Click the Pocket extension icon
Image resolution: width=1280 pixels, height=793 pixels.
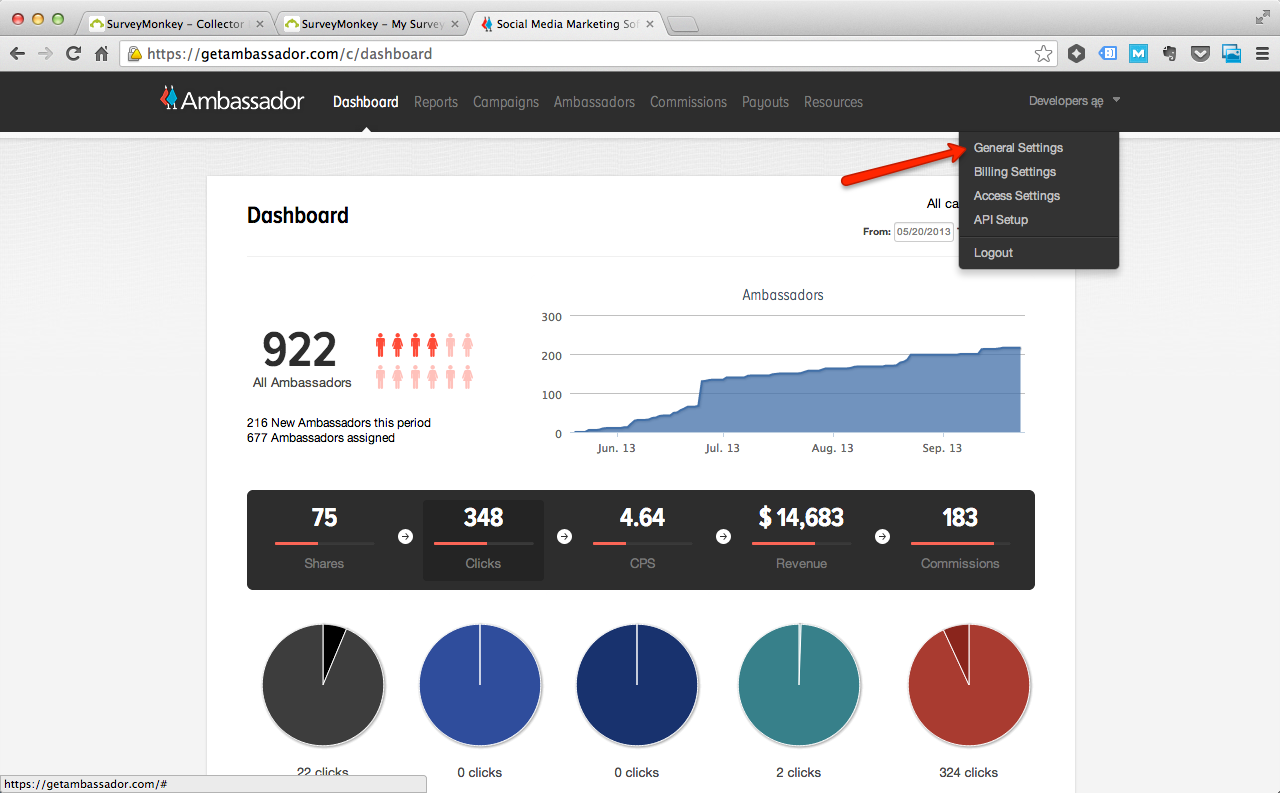pyautogui.click(x=1200, y=54)
